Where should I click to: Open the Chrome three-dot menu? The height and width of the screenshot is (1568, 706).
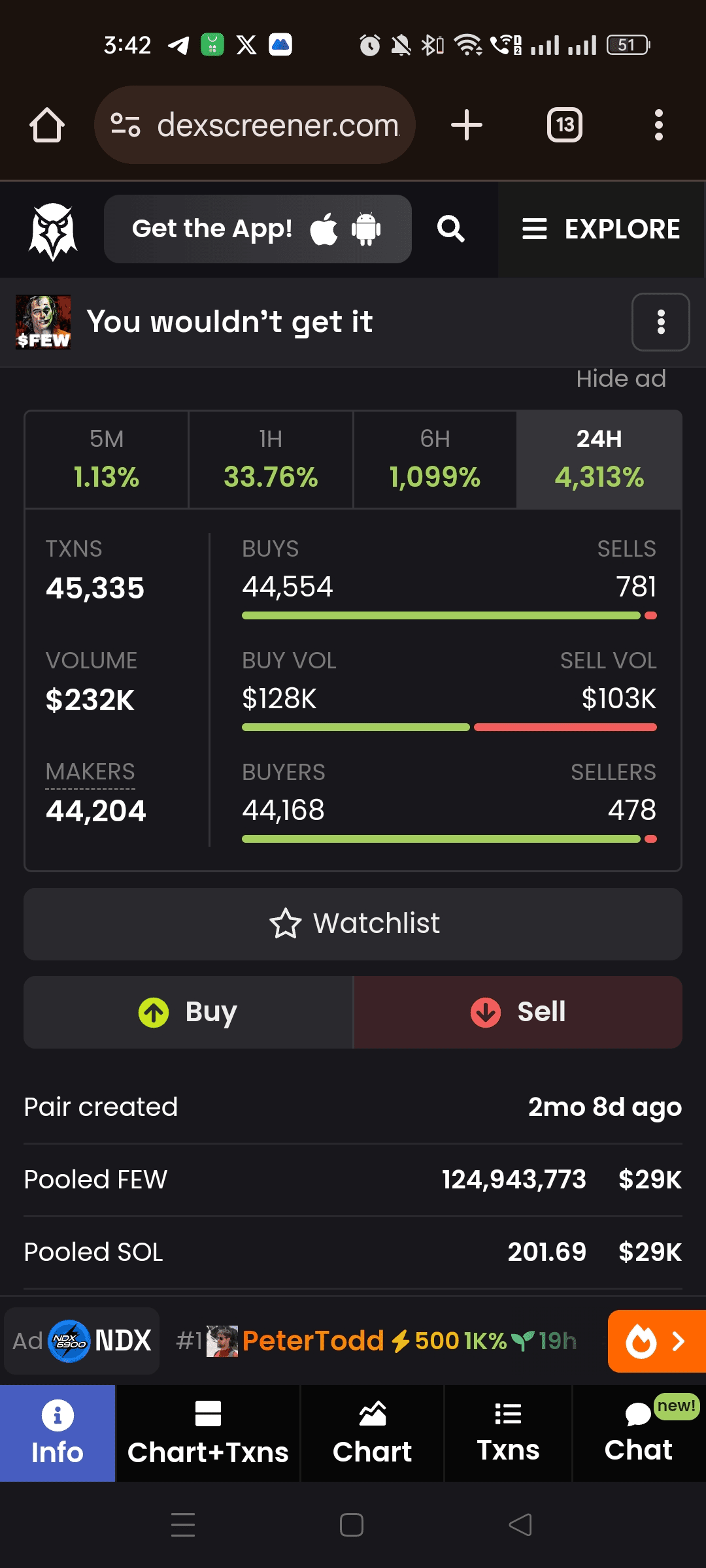(x=658, y=125)
